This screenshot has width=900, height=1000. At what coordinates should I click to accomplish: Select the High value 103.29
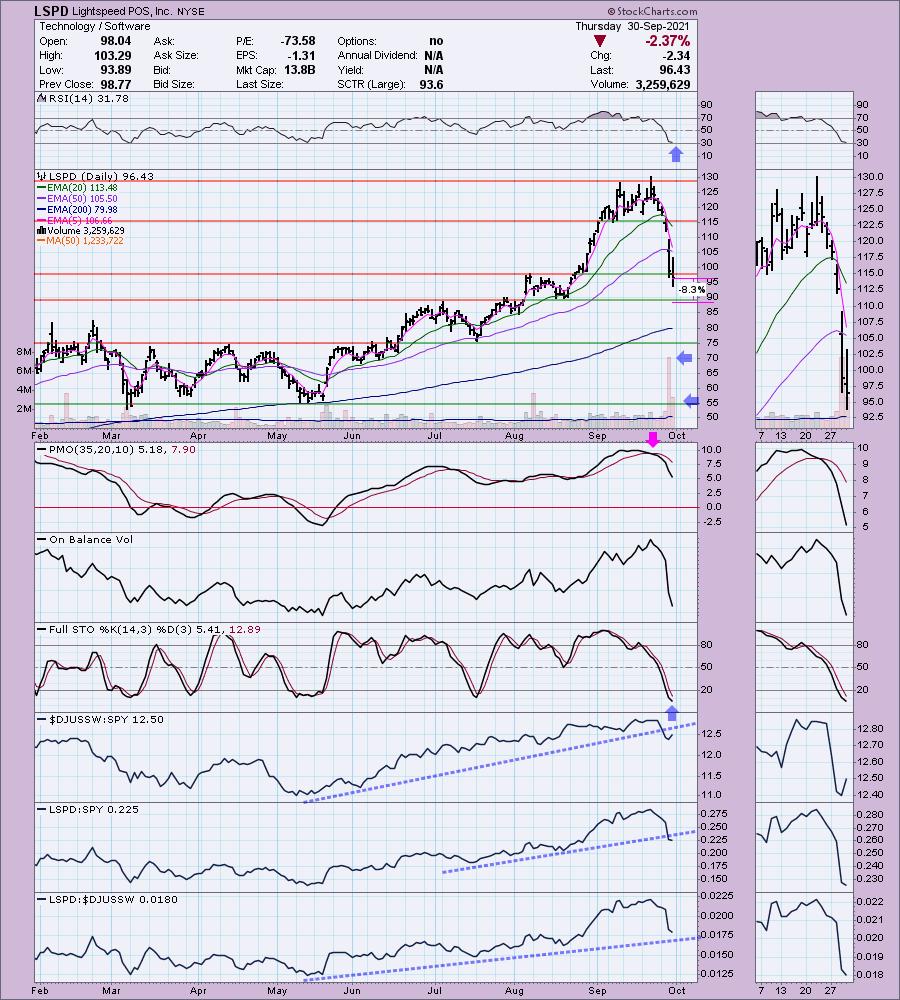point(112,55)
